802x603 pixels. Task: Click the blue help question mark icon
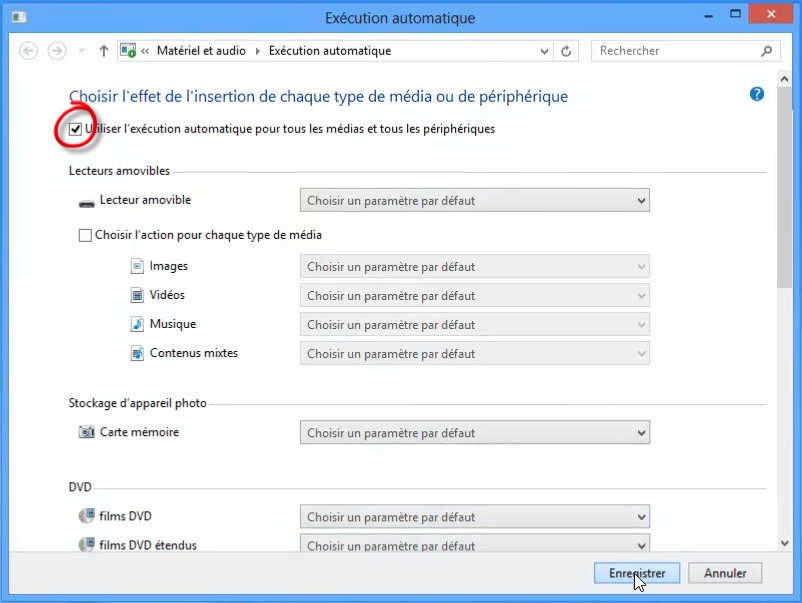(x=756, y=94)
